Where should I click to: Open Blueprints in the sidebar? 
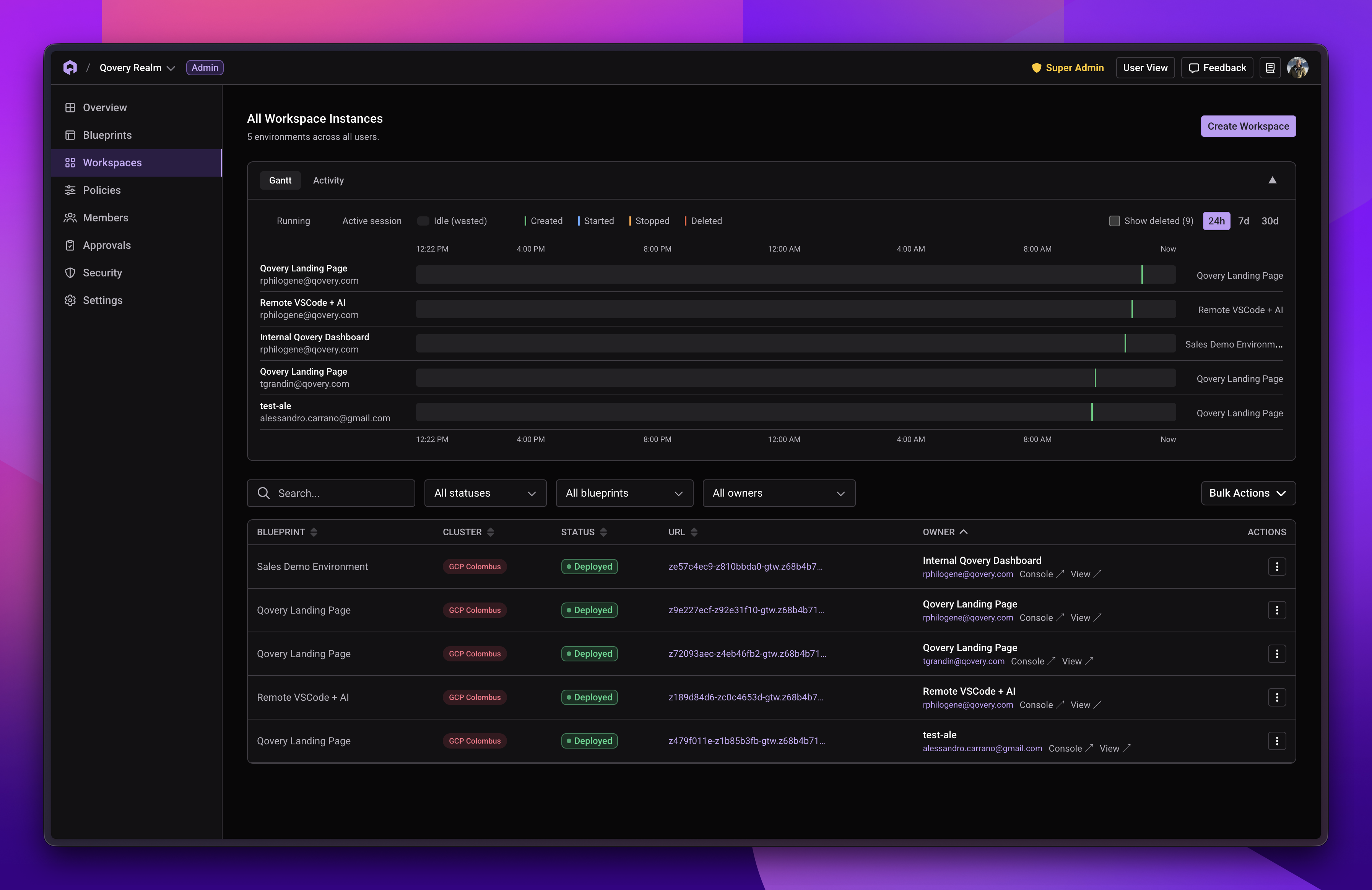click(x=137, y=135)
